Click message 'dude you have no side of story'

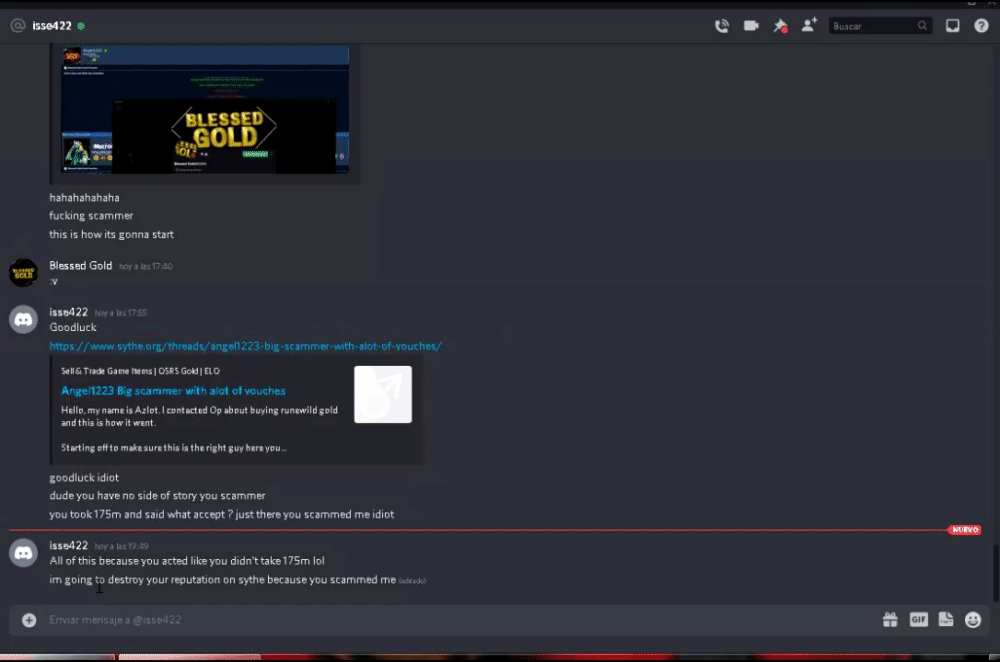point(157,496)
